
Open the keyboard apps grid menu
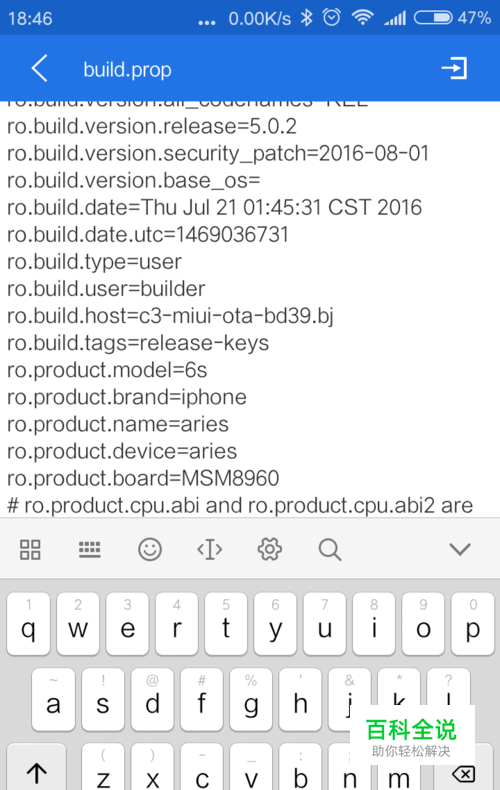coord(30,549)
